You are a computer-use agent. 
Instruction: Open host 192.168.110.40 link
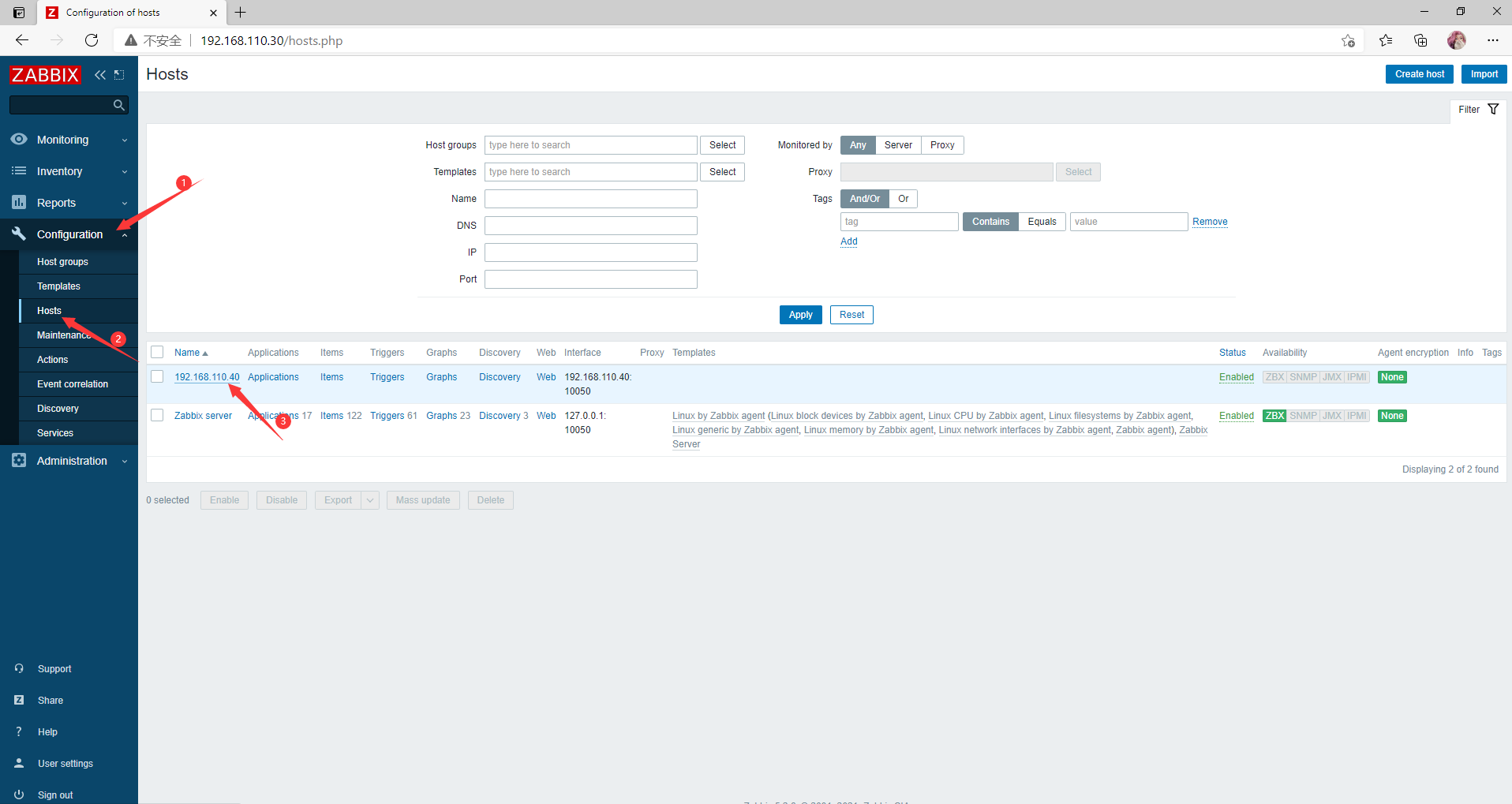click(207, 377)
